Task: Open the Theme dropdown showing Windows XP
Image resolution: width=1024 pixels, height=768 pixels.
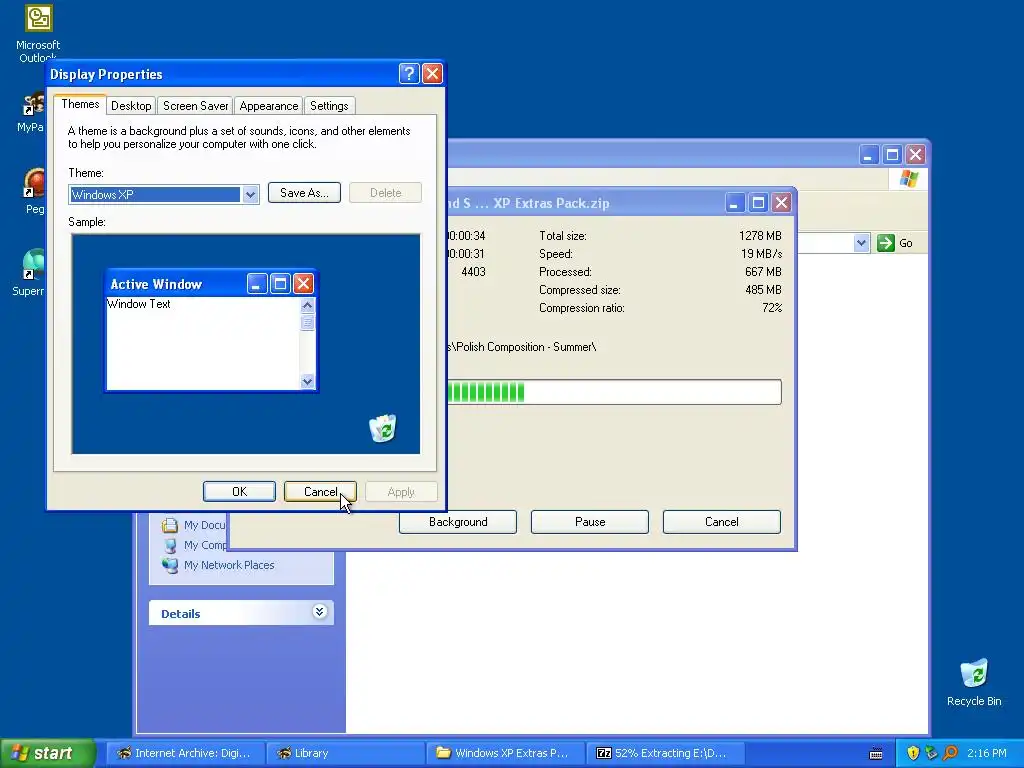Action: point(250,195)
